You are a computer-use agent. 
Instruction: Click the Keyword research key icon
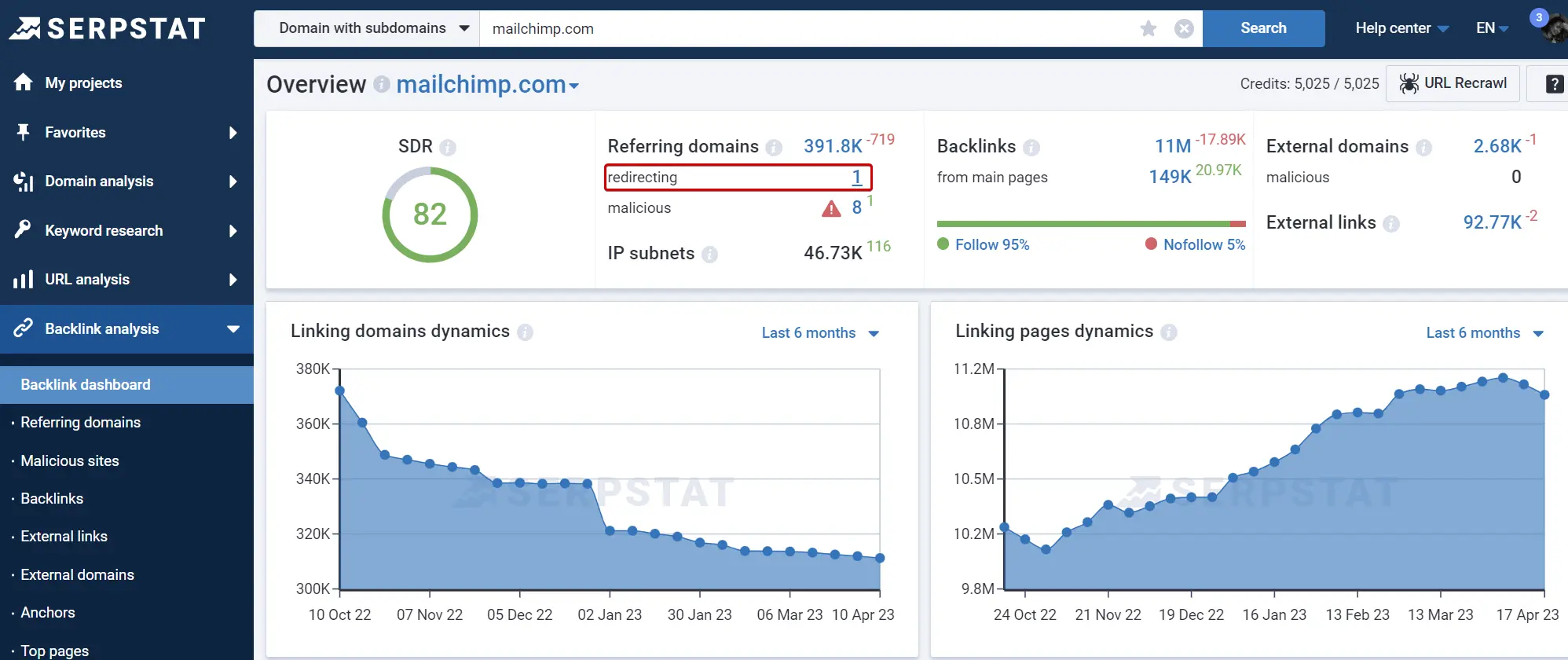pyautogui.click(x=24, y=229)
